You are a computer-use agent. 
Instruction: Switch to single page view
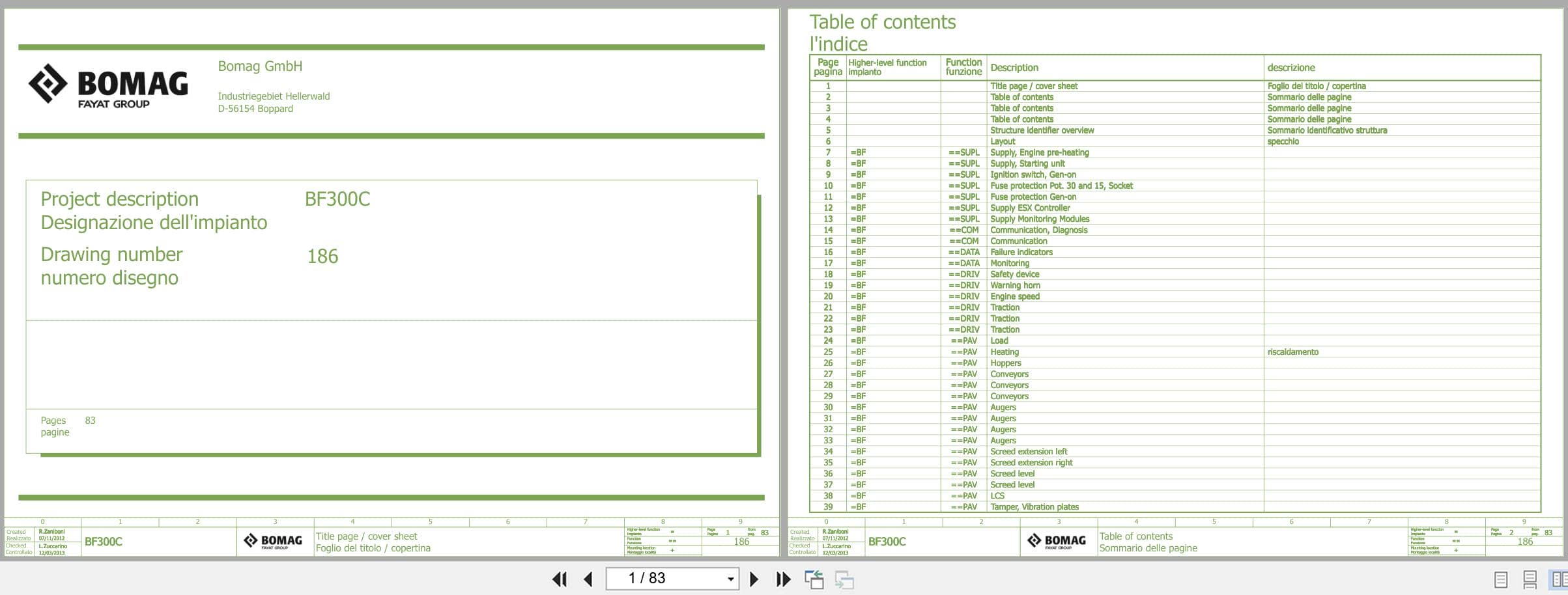(x=1500, y=579)
